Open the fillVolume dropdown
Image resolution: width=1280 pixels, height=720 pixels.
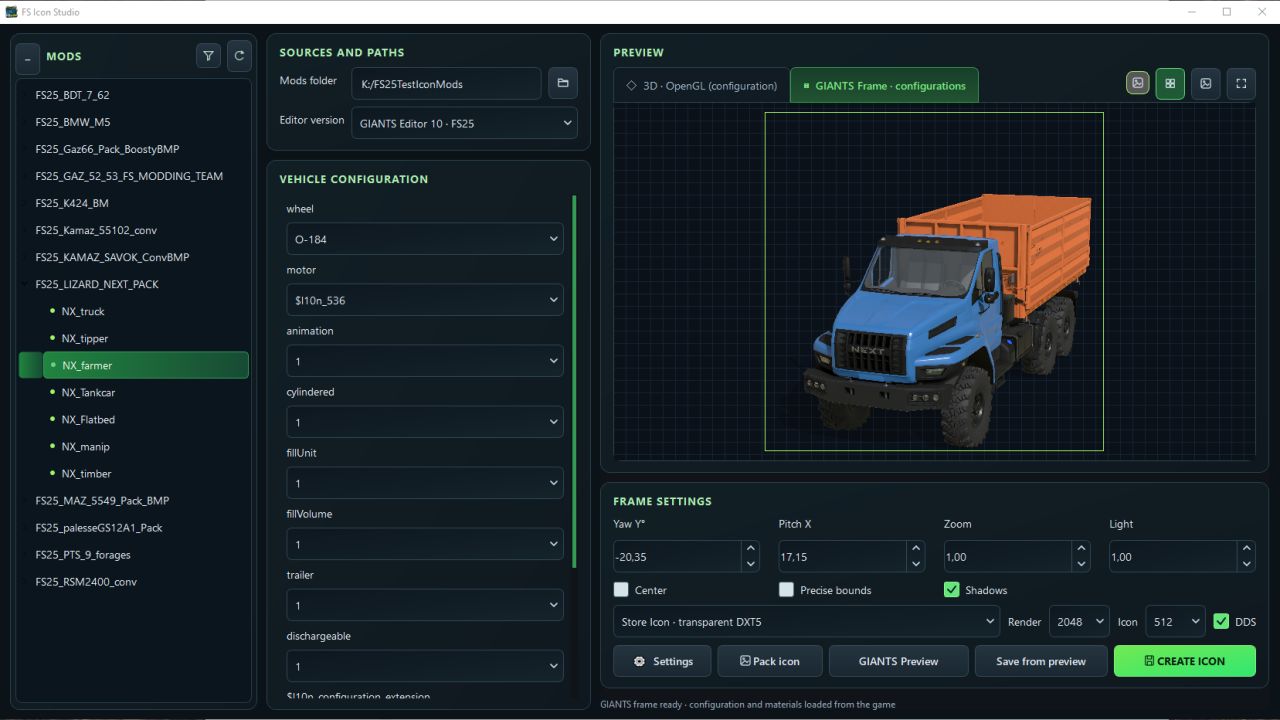click(425, 544)
